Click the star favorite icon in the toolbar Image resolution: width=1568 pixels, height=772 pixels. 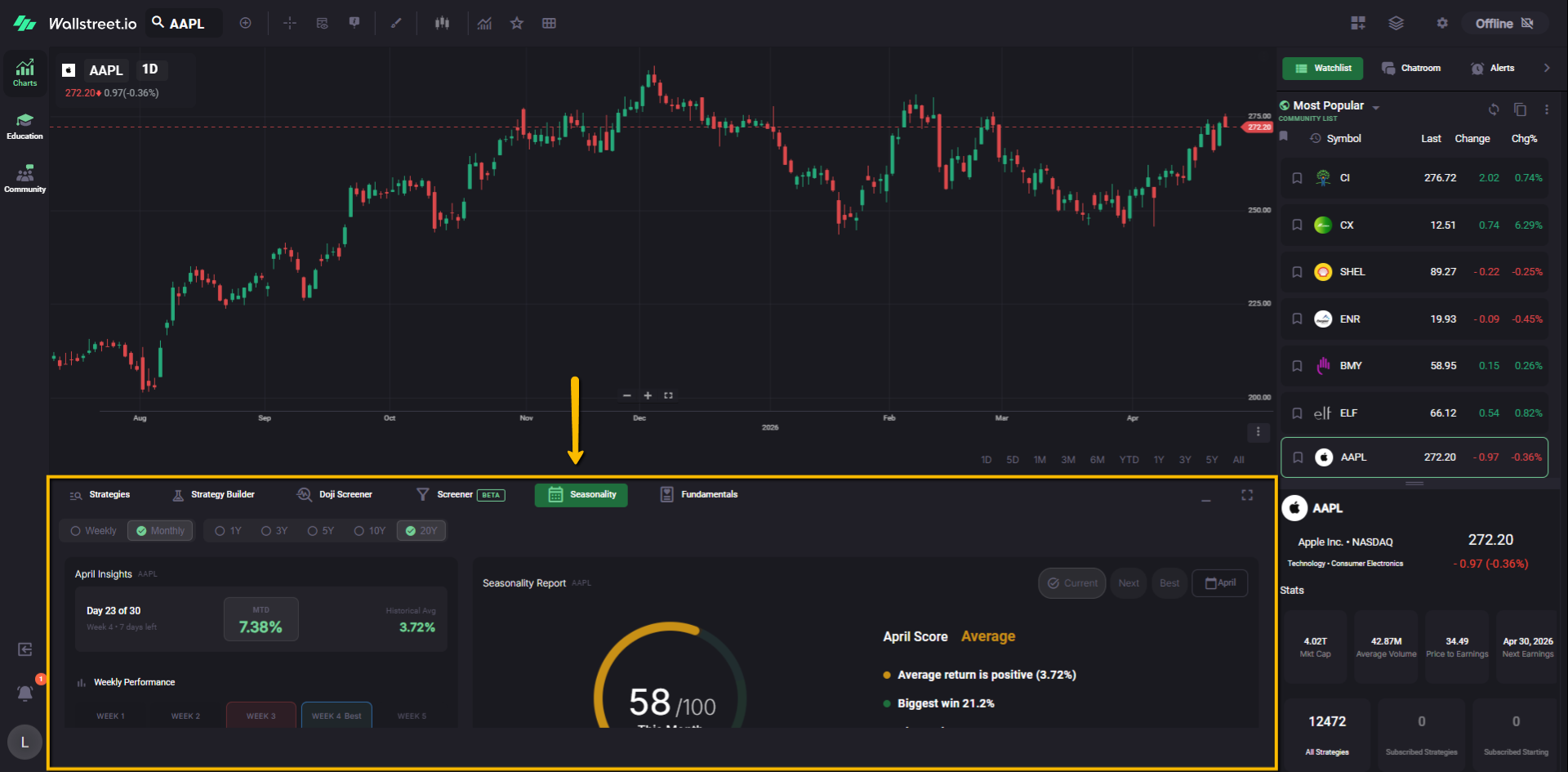point(517,24)
